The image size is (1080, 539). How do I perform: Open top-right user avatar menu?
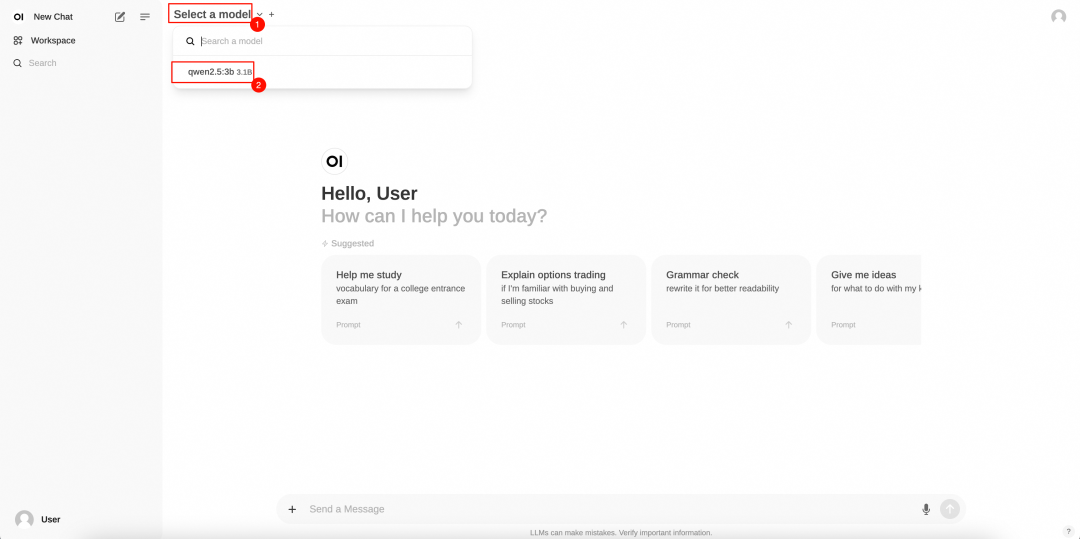click(1058, 17)
